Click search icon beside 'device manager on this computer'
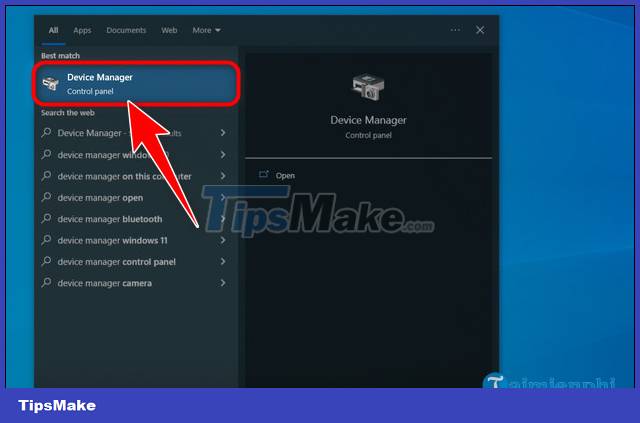This screenshot has width=640, height=423. pyautogui.click(x=47, y=176)
